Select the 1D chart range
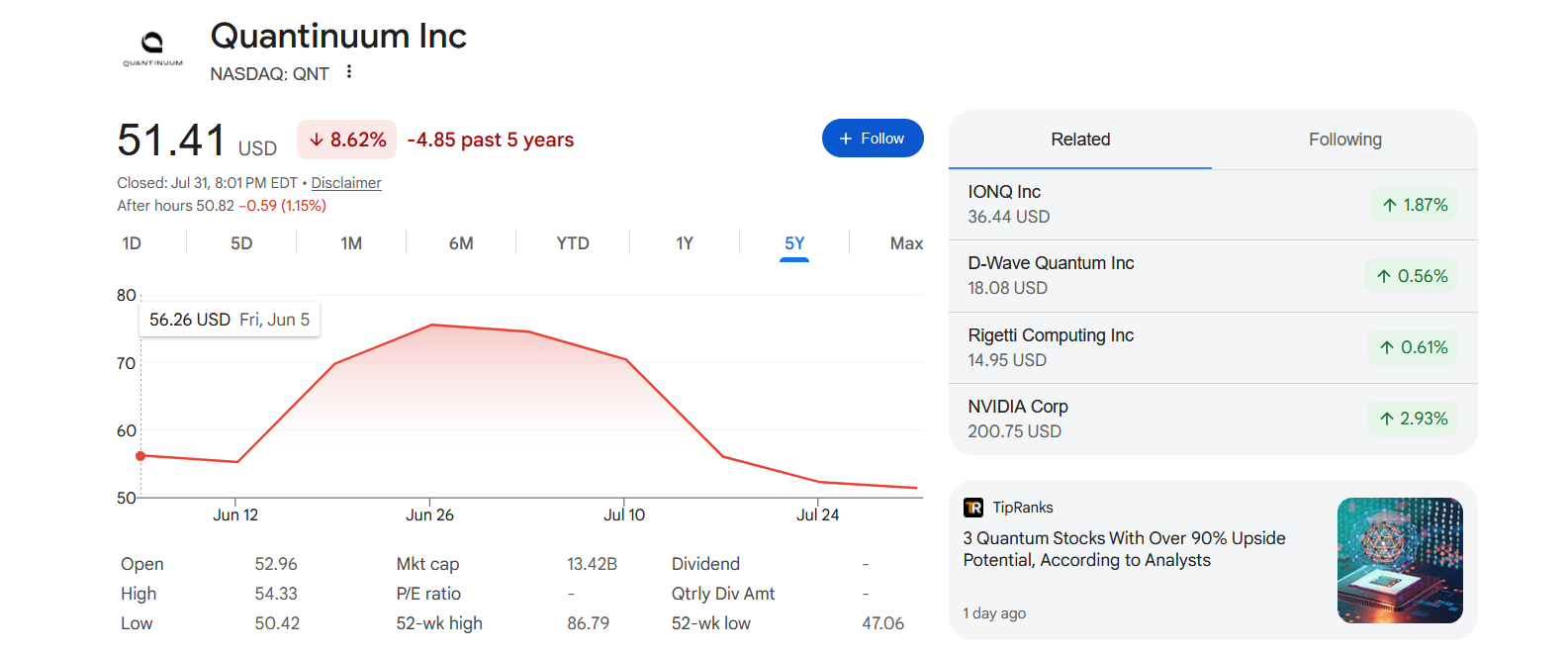The image size is (1568, 655). (132, 243)
